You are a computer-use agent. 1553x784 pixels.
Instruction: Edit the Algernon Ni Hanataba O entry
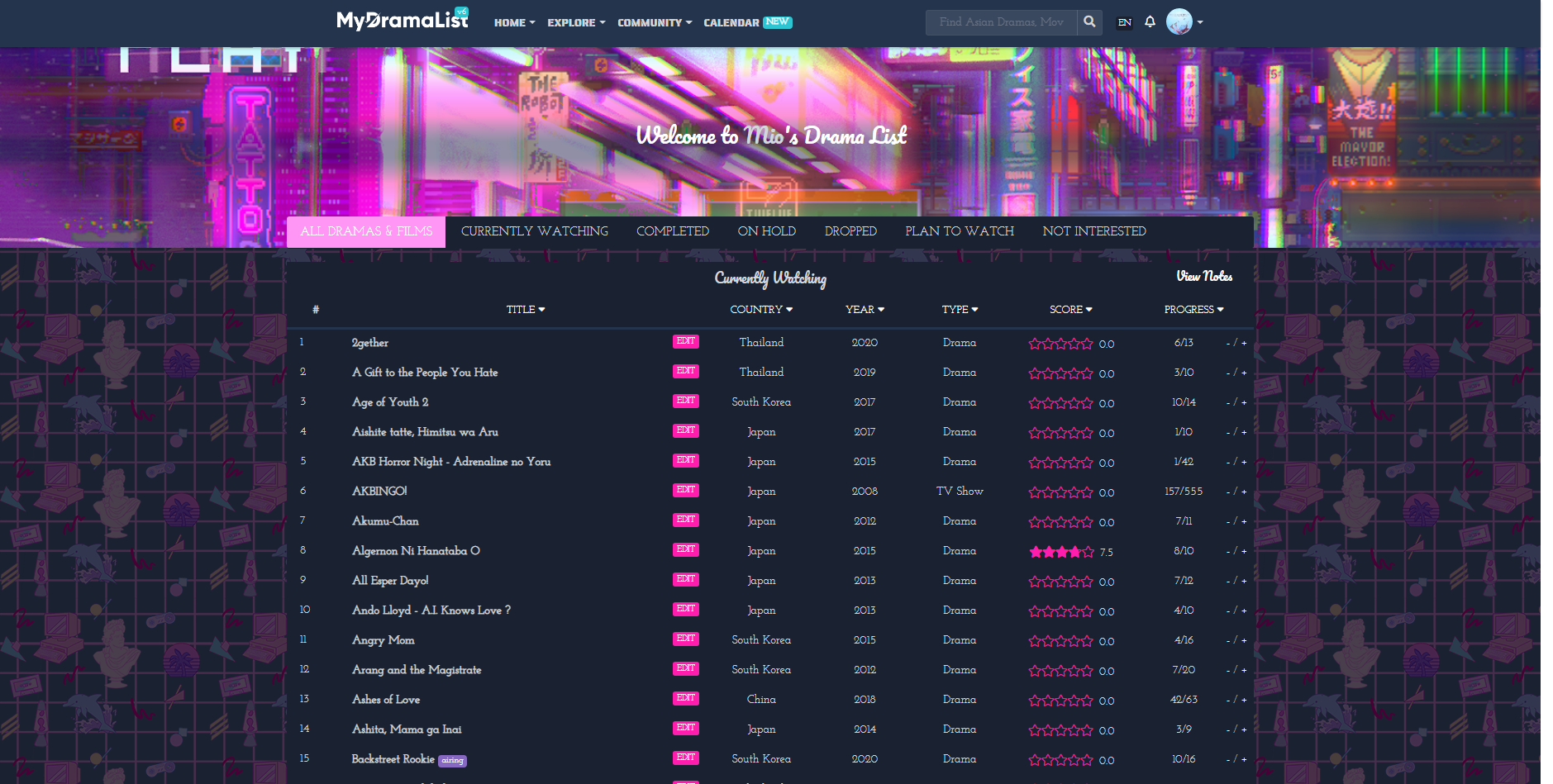coord(685,549)
